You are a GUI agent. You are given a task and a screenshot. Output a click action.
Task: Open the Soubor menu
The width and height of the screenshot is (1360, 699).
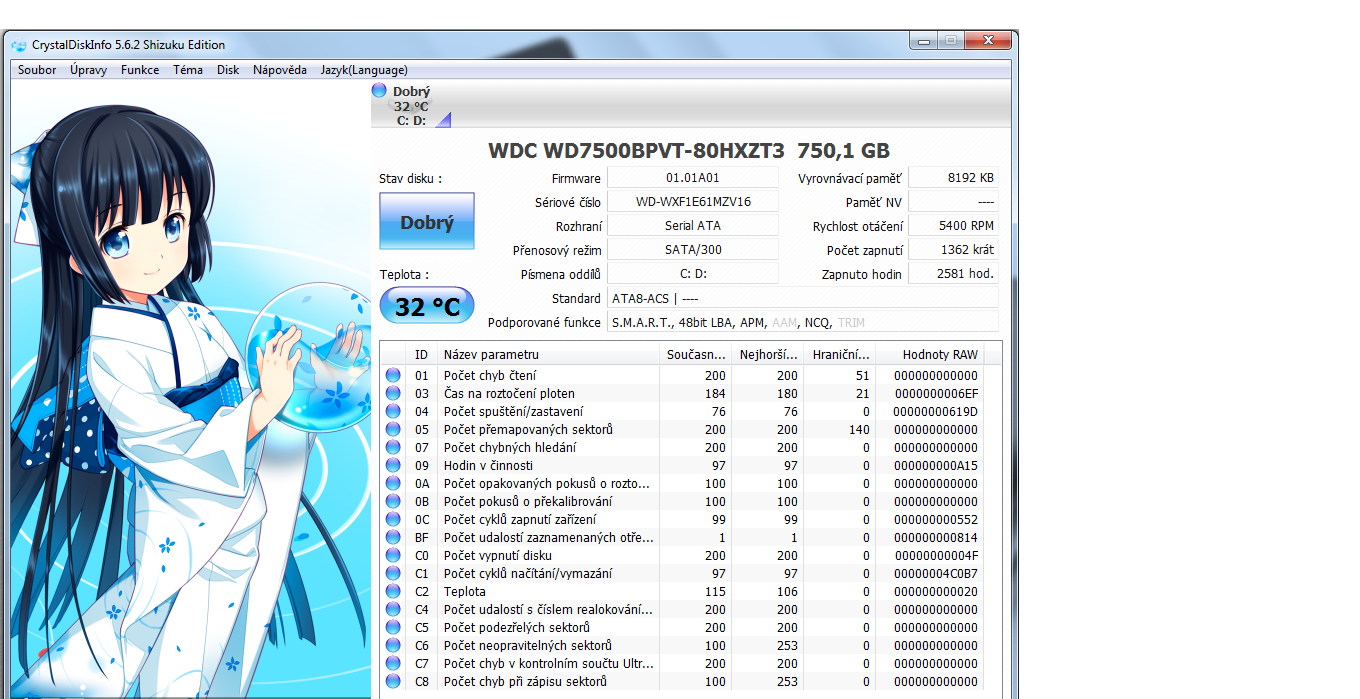coord(37,70)
